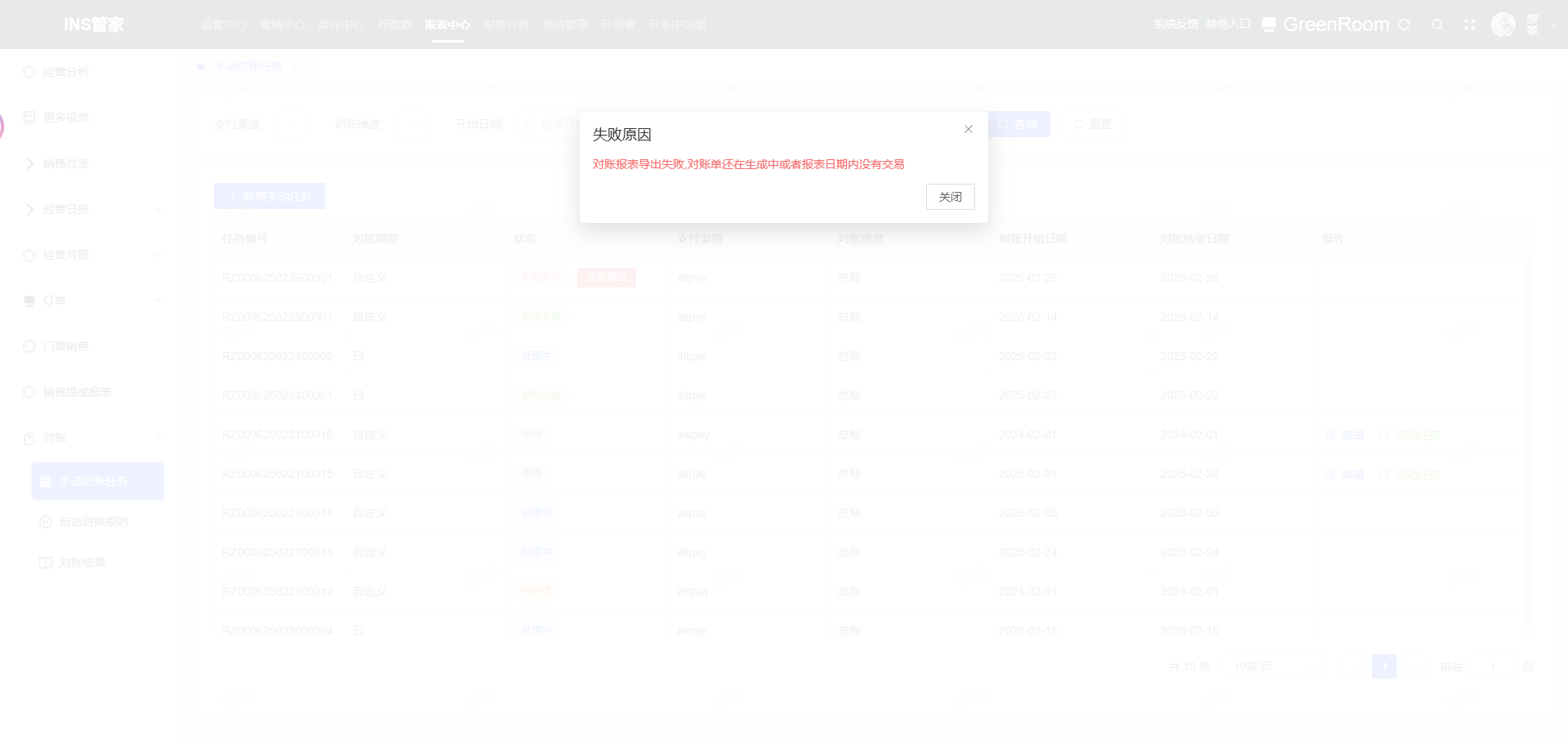Close the 手动对账任务 page tab
This screenshot has width=1568, height=744.
coord(294,67)
